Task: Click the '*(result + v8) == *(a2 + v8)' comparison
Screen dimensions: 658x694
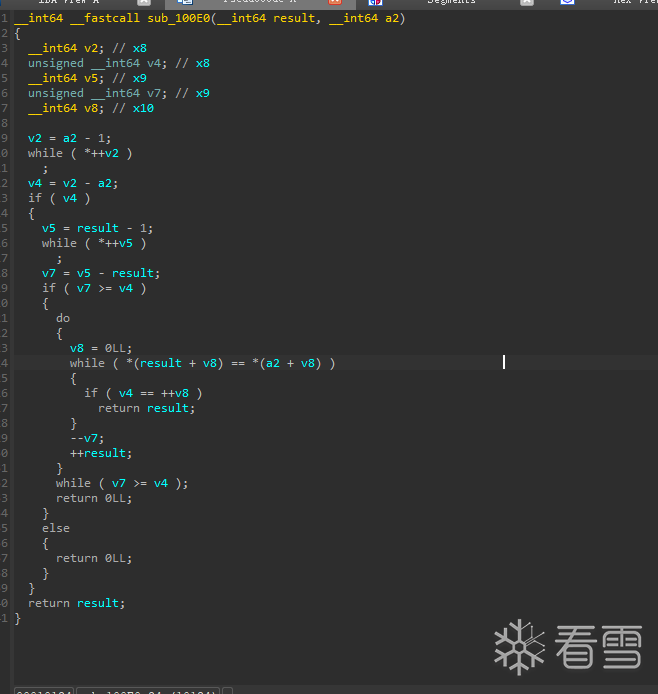Action: pyautogui.click(x=223, y=363)
